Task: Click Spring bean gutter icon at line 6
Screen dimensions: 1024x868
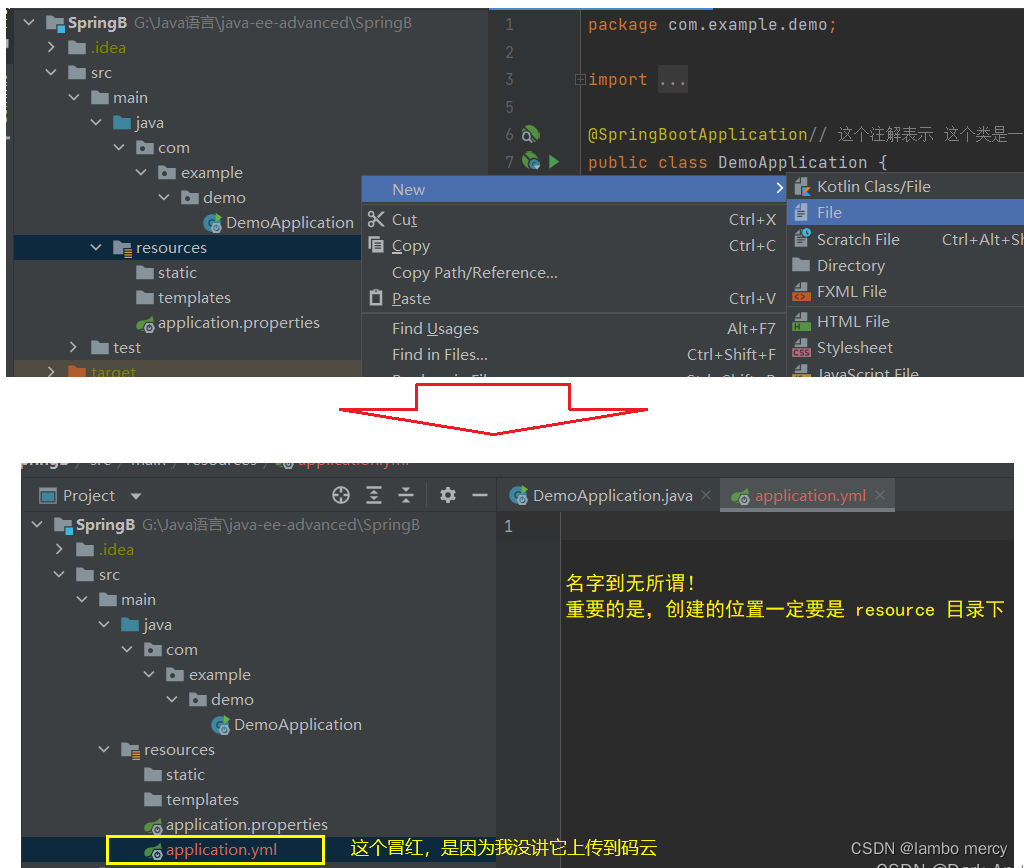Action: pos(531,135)
